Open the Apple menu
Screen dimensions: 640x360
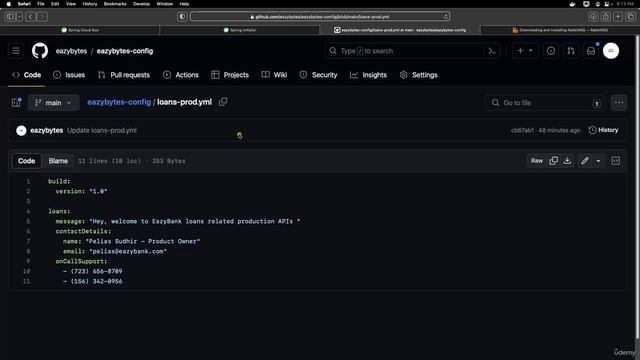coord(9,4)
